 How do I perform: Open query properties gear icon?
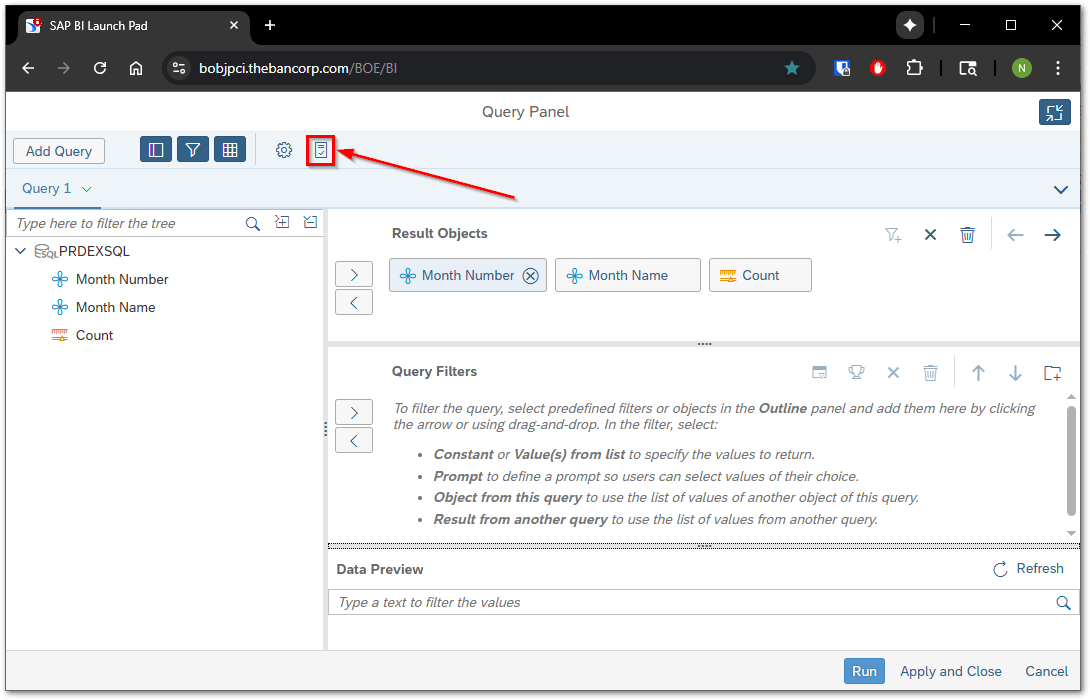[x=284, y=150]
